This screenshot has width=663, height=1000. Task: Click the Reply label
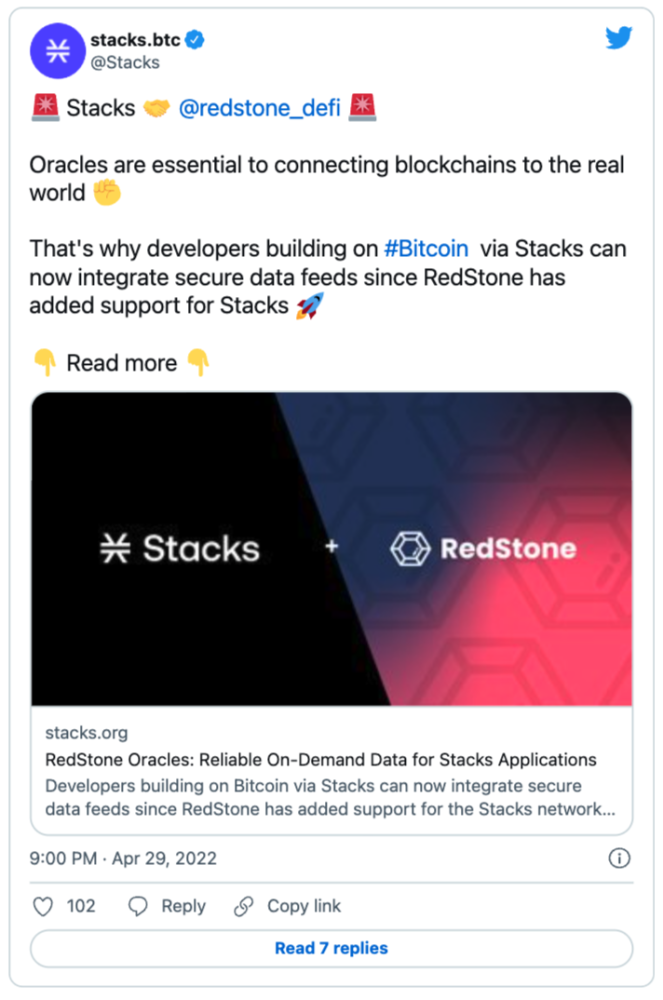pos(184,906)
